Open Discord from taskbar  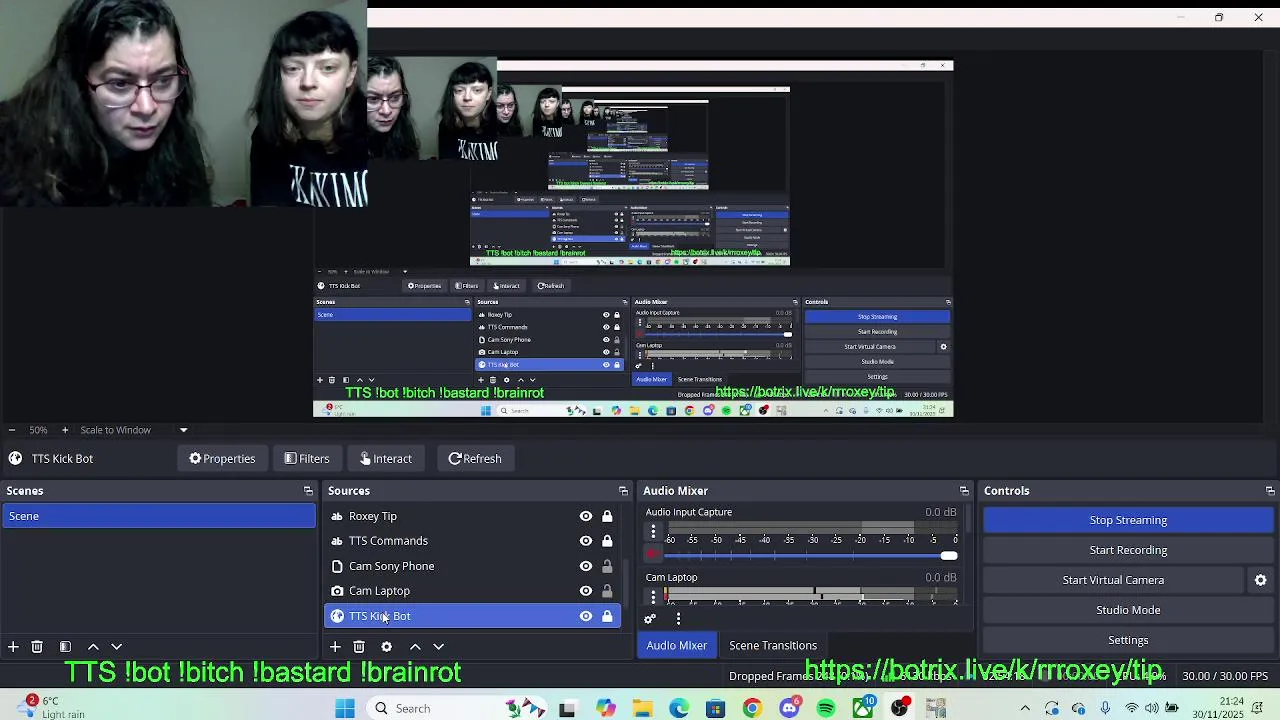click(790, 708)
